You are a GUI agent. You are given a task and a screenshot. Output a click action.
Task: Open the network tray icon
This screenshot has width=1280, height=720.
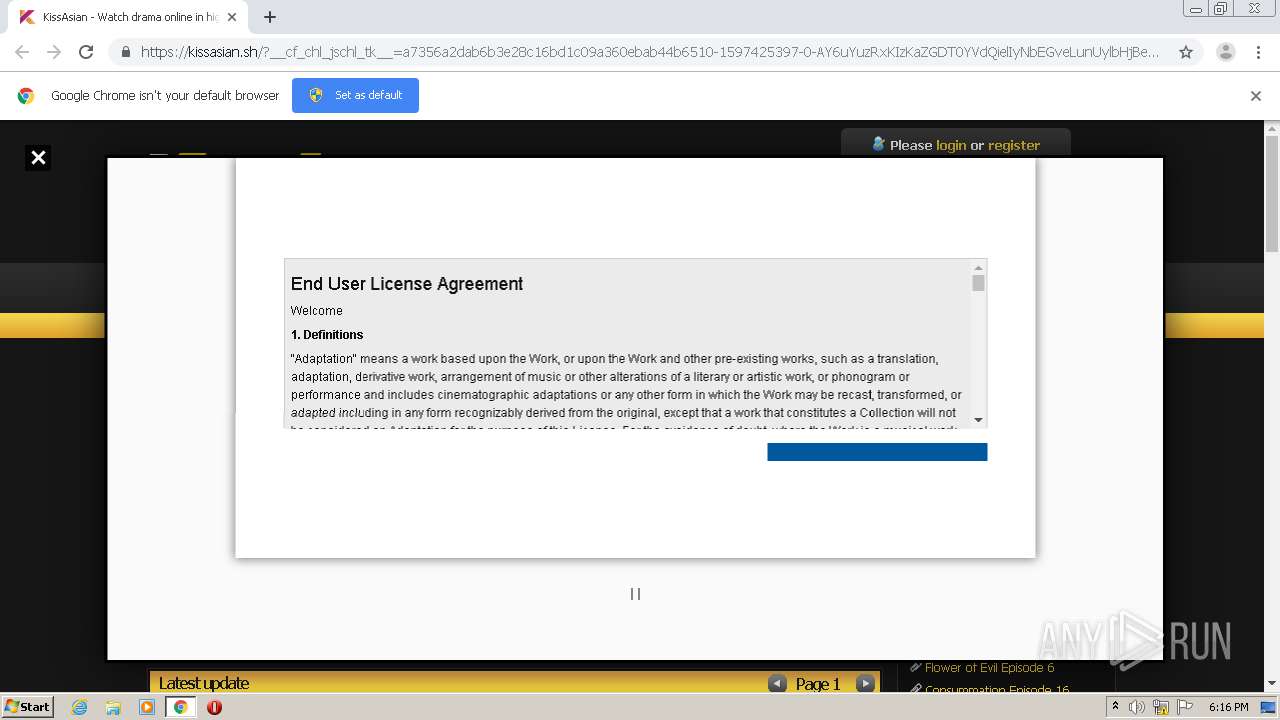[x=1161, y=707]
